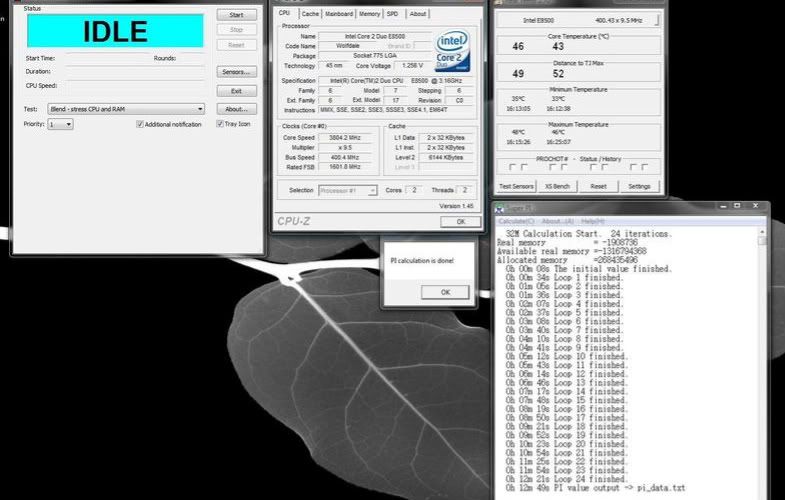Click the Technology value 45 nm
The height and width of the screenshot is (500, 785).
click(334, 66)
